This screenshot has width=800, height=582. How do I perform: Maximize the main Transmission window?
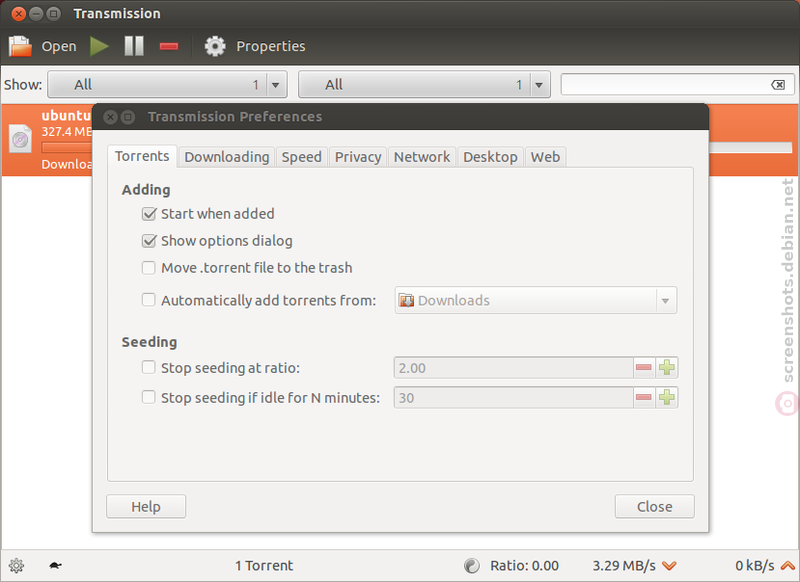(53, 14)
